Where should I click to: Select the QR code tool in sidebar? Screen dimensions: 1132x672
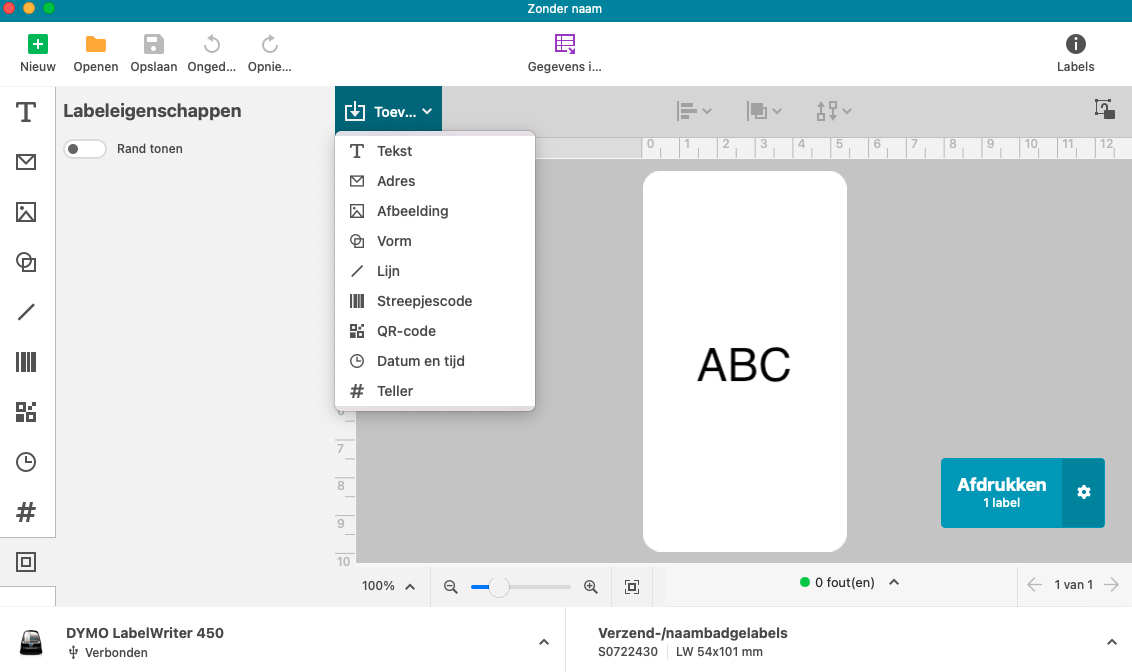pyautogui.click(x=26, y=412)
